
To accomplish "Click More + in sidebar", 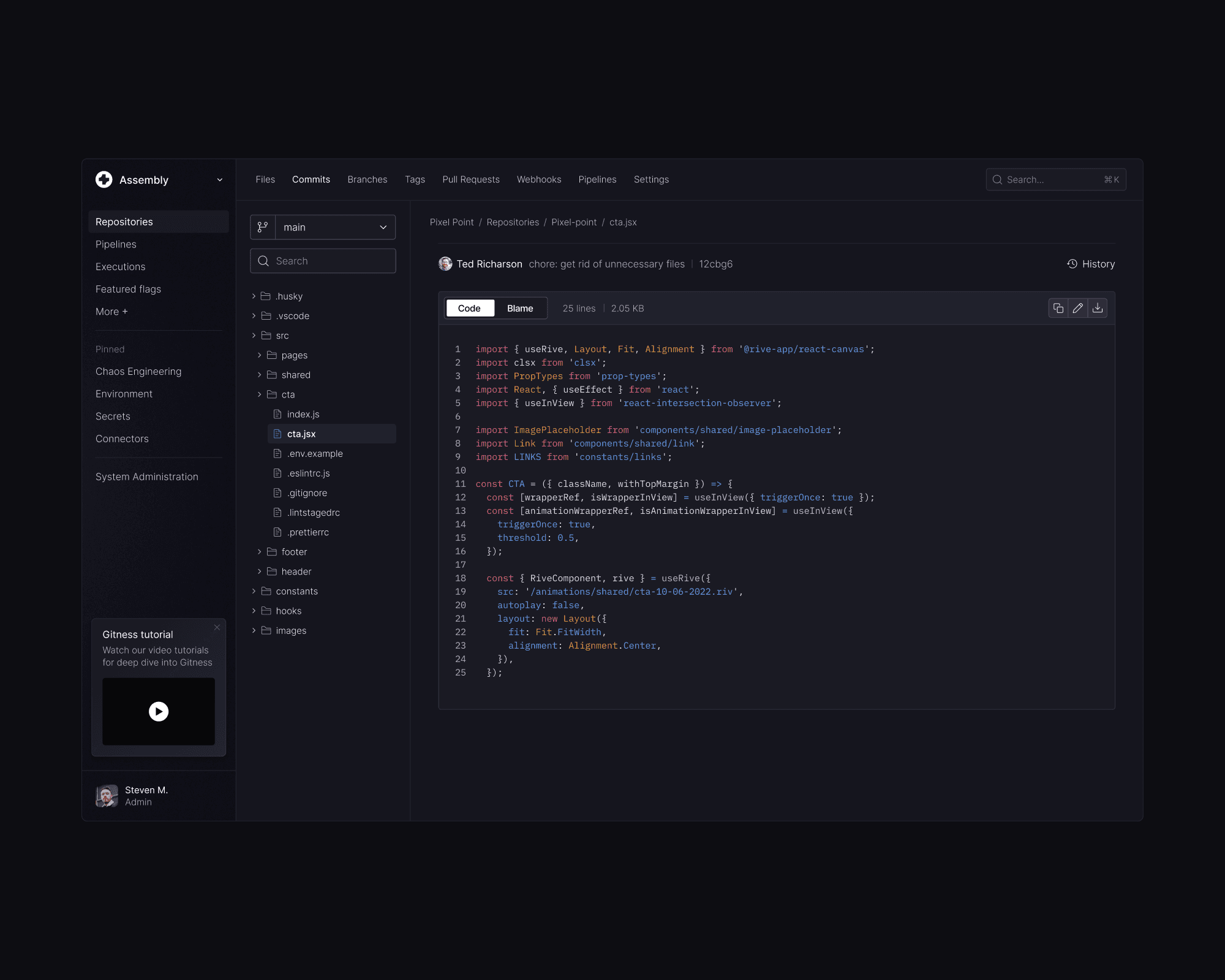I will click(111, 312).
